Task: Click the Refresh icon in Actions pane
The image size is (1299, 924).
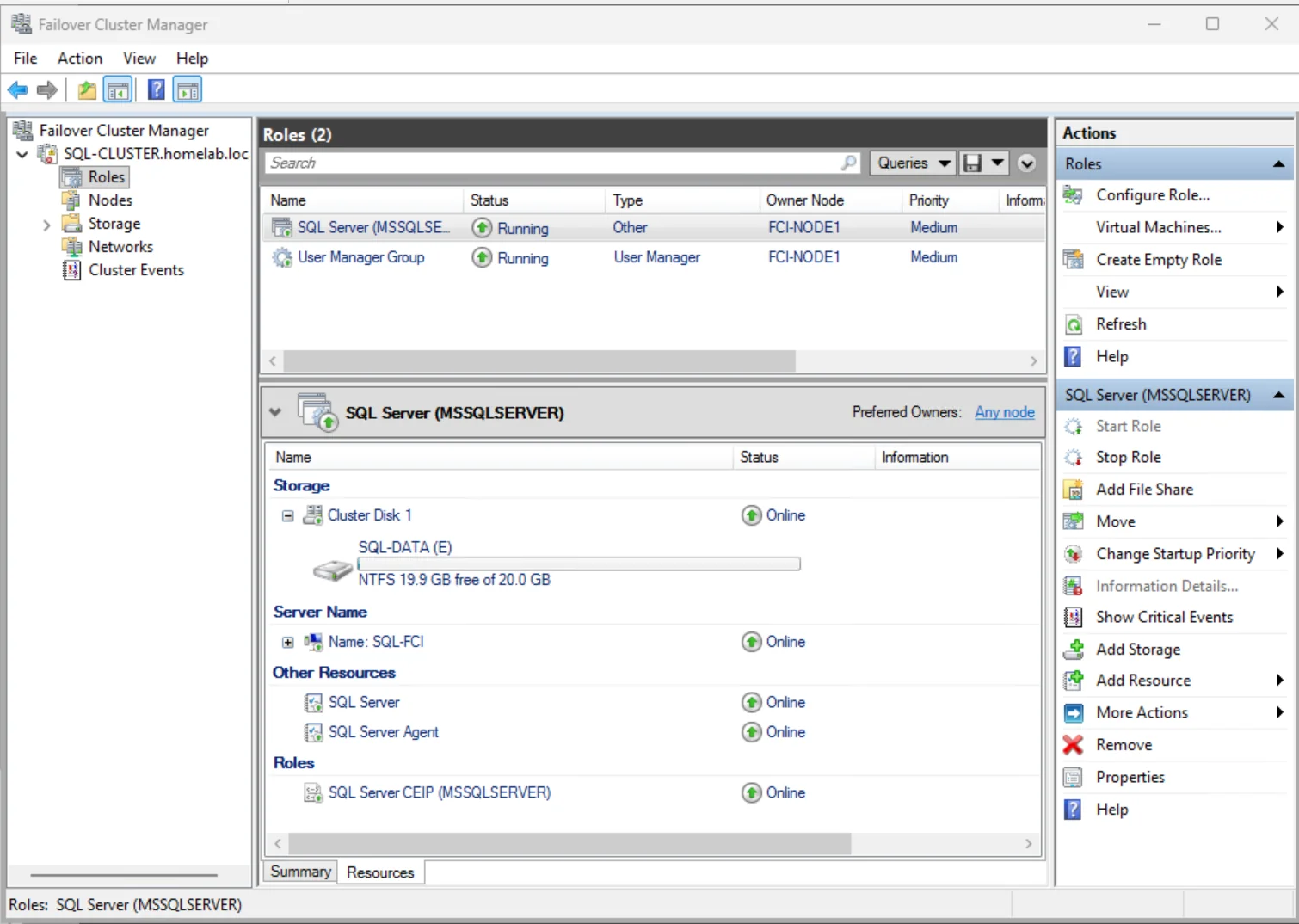Action: (1073, 324)
